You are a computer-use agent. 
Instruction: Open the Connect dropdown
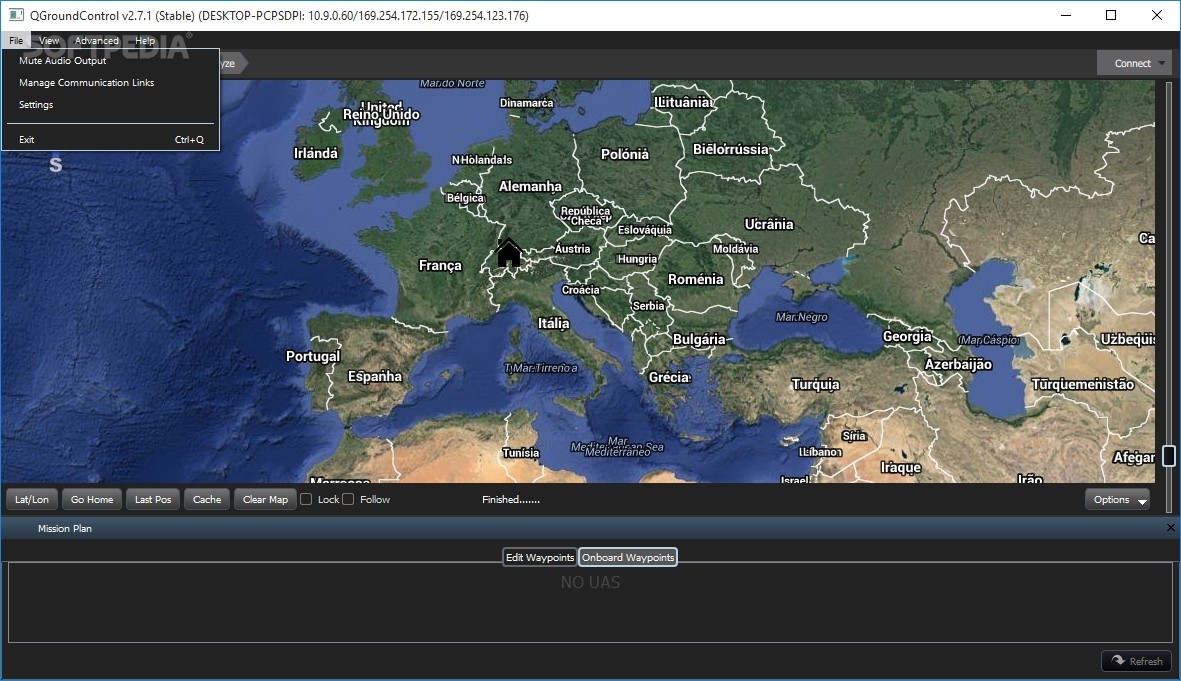tap(1134, 63)
